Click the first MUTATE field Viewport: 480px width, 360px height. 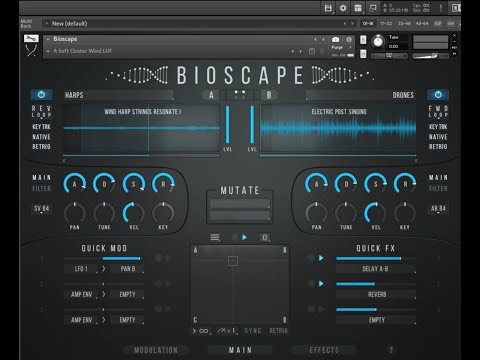point(240,204)
